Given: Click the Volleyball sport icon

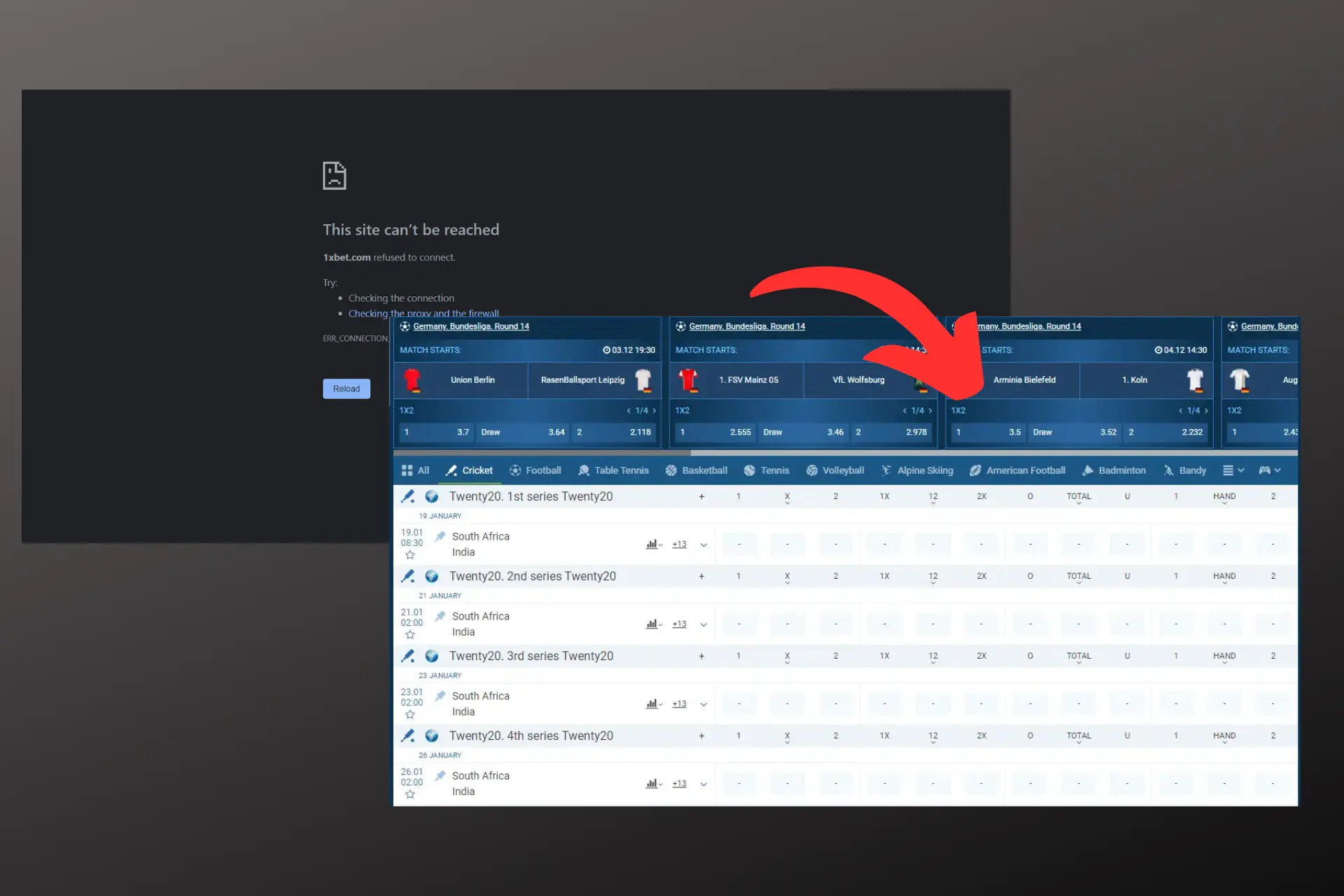Looking at the screenshot, I should (x=812, y=470).
